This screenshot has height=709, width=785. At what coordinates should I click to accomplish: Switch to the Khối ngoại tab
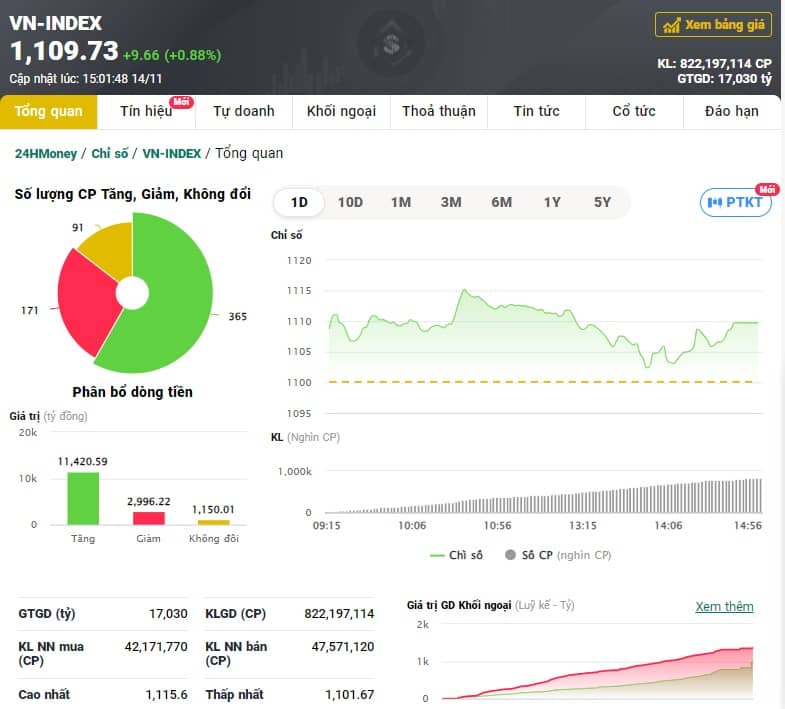341,111
